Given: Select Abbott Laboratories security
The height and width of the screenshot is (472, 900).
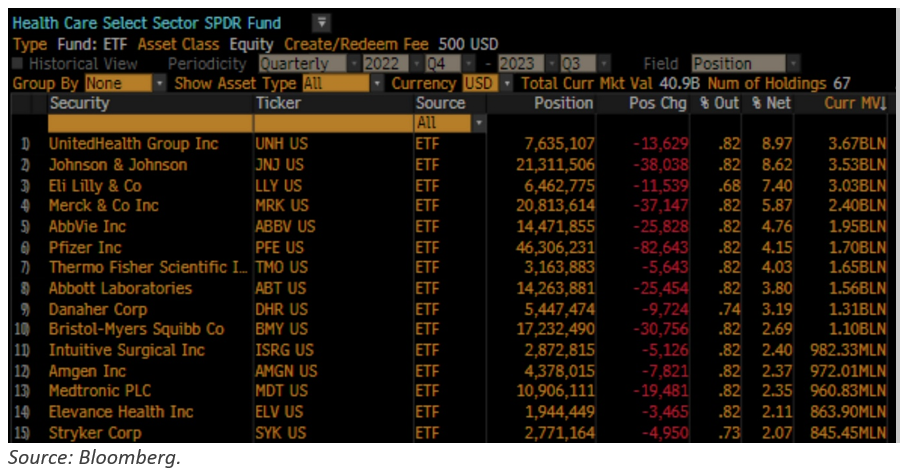Looking at the screenshot, I should tap(120, 288).
